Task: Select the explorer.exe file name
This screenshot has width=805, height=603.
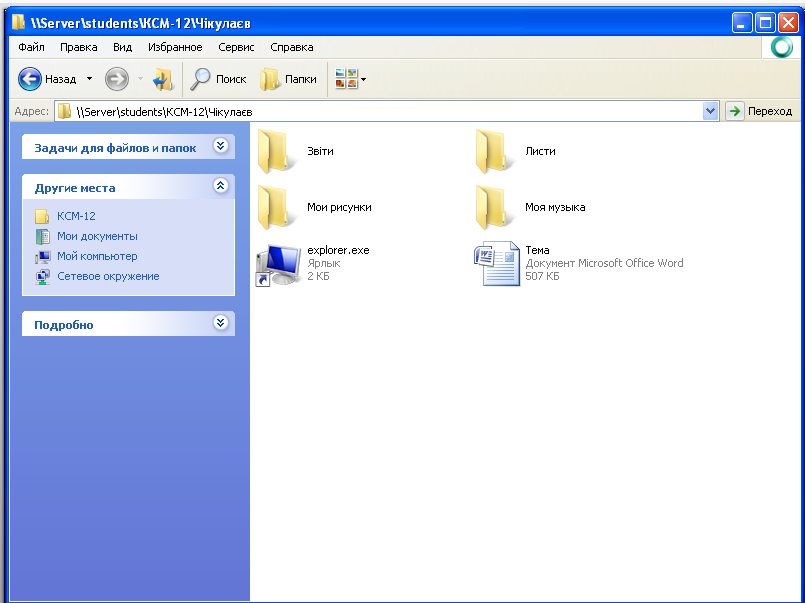Action: point(338,250)
